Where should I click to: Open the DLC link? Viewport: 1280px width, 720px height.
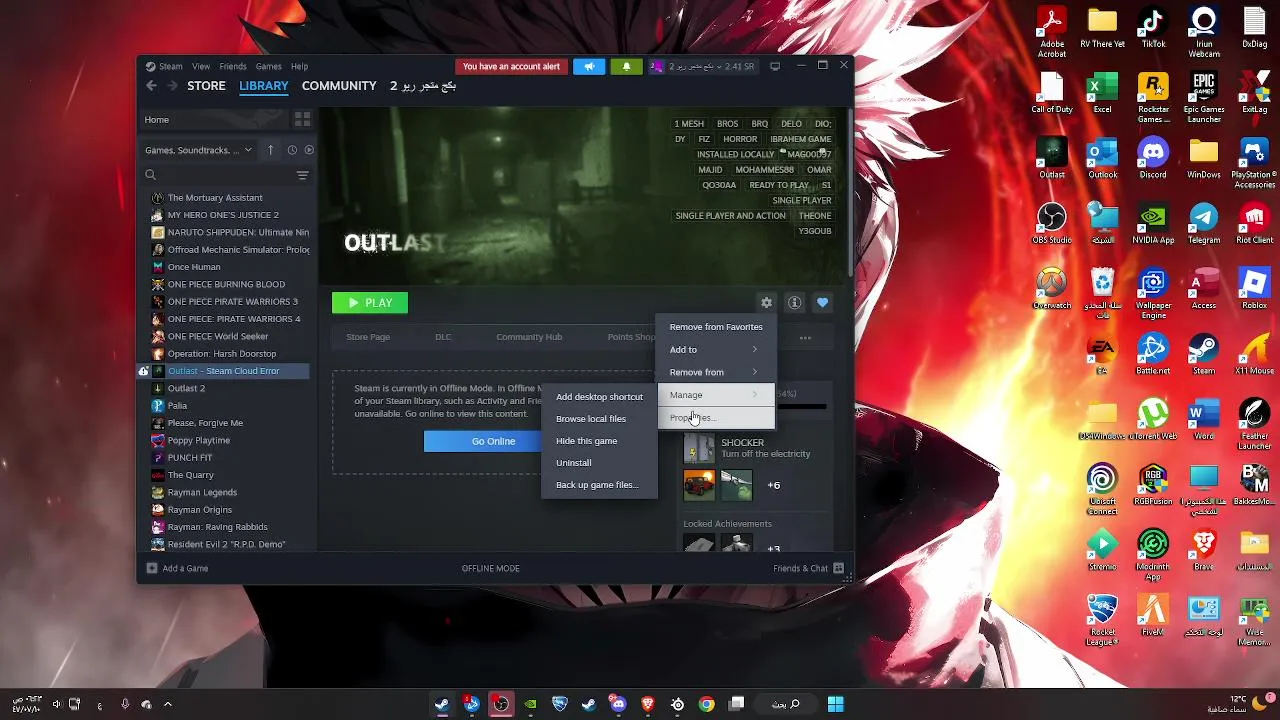click(x=443, y=337)
